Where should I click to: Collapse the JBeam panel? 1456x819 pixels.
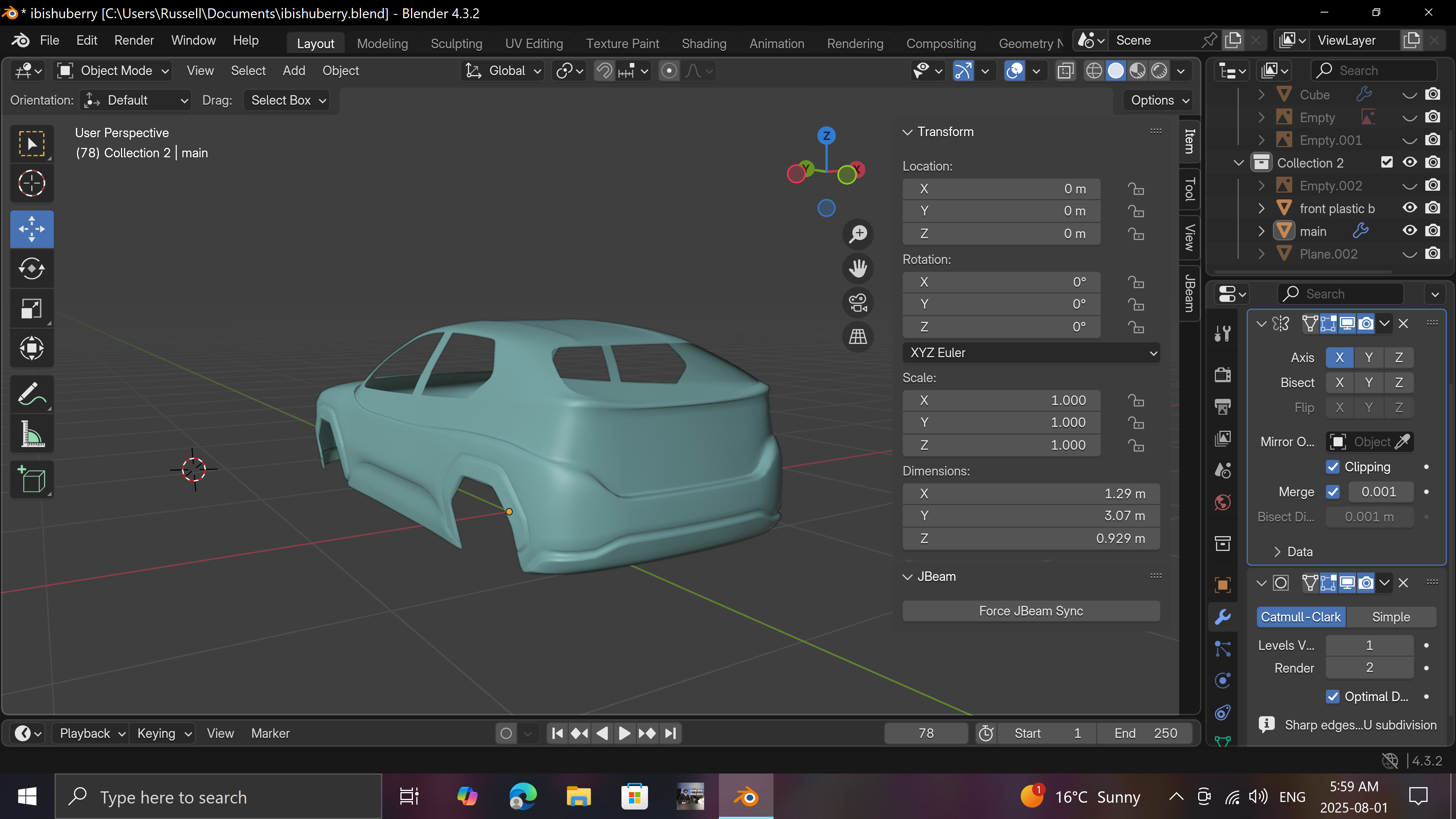click(x=907, y=576)
